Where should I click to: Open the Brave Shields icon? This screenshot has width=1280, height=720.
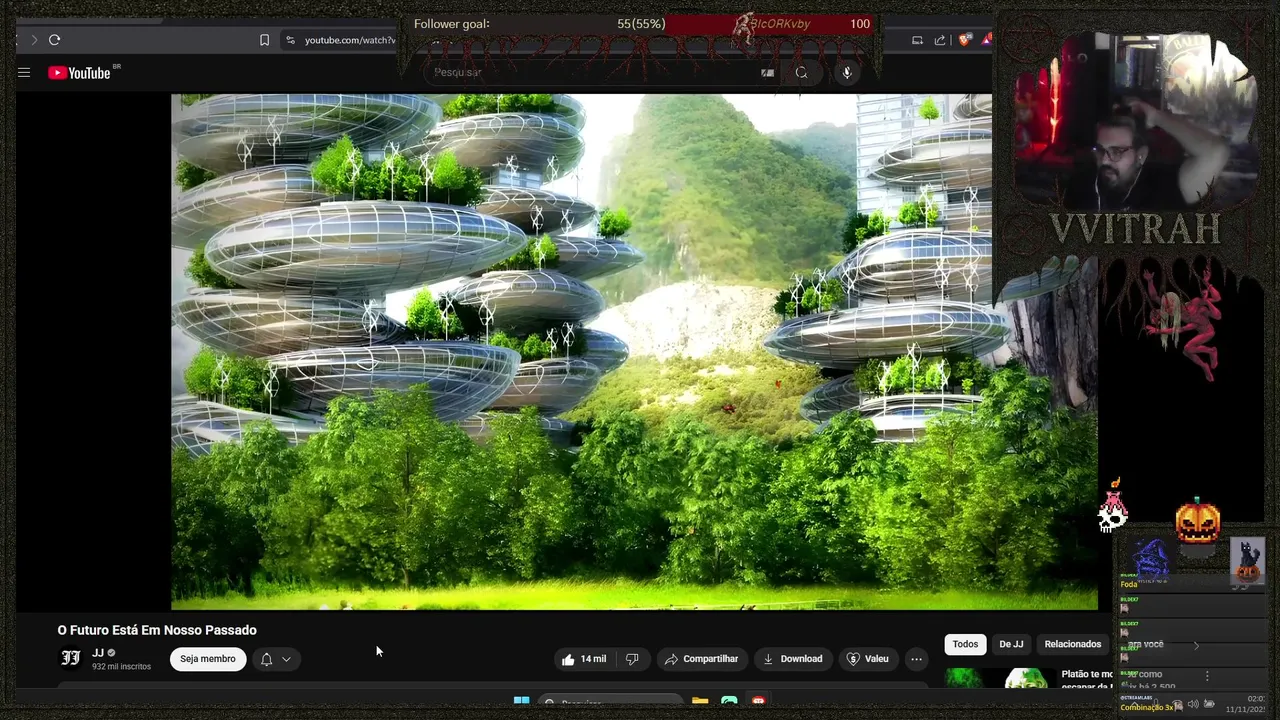964,40
